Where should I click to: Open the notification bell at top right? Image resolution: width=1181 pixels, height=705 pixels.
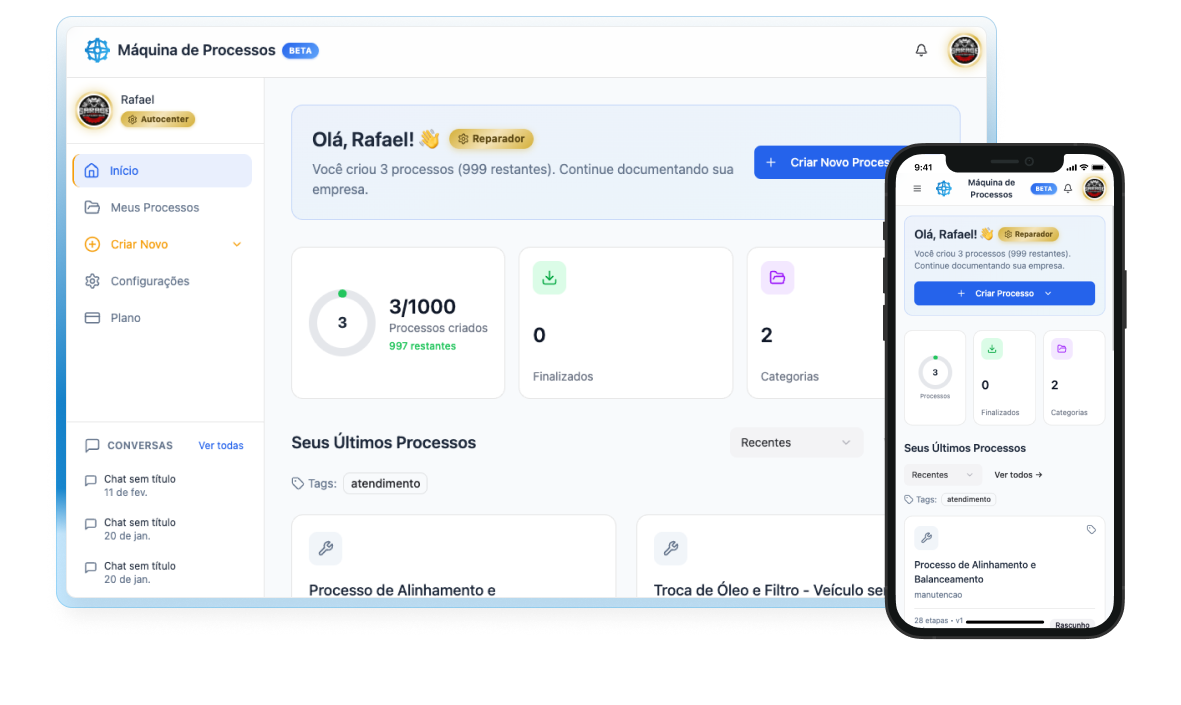pyautogui.click(x=921, y=49)
